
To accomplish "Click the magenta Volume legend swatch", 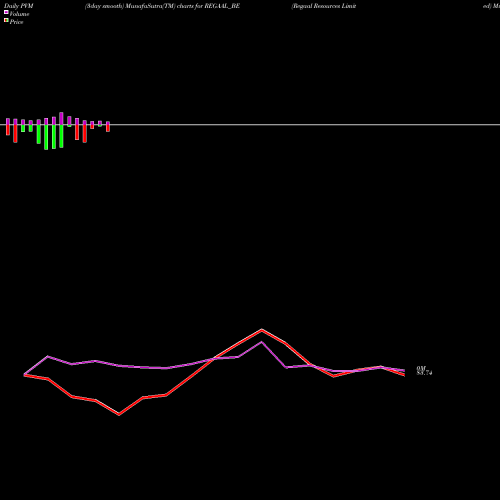I will pos(6,12).
